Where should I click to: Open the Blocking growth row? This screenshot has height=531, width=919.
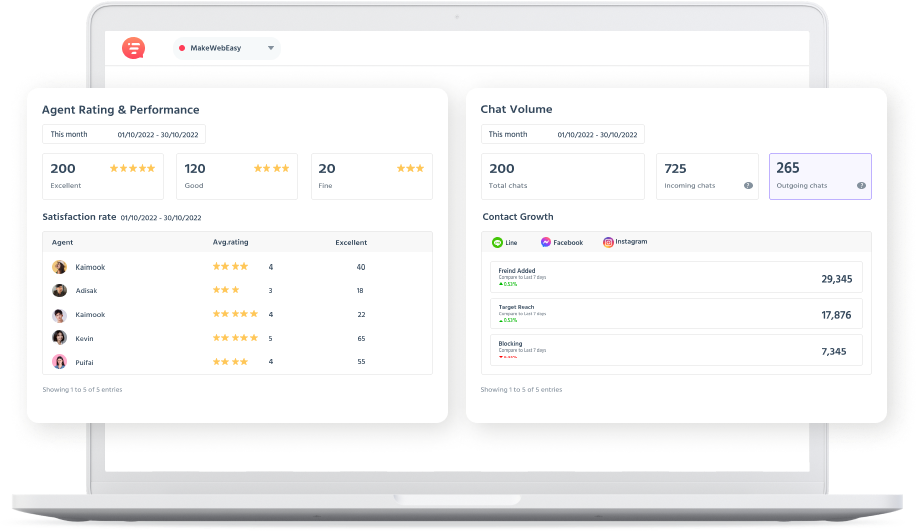point(676,350)
